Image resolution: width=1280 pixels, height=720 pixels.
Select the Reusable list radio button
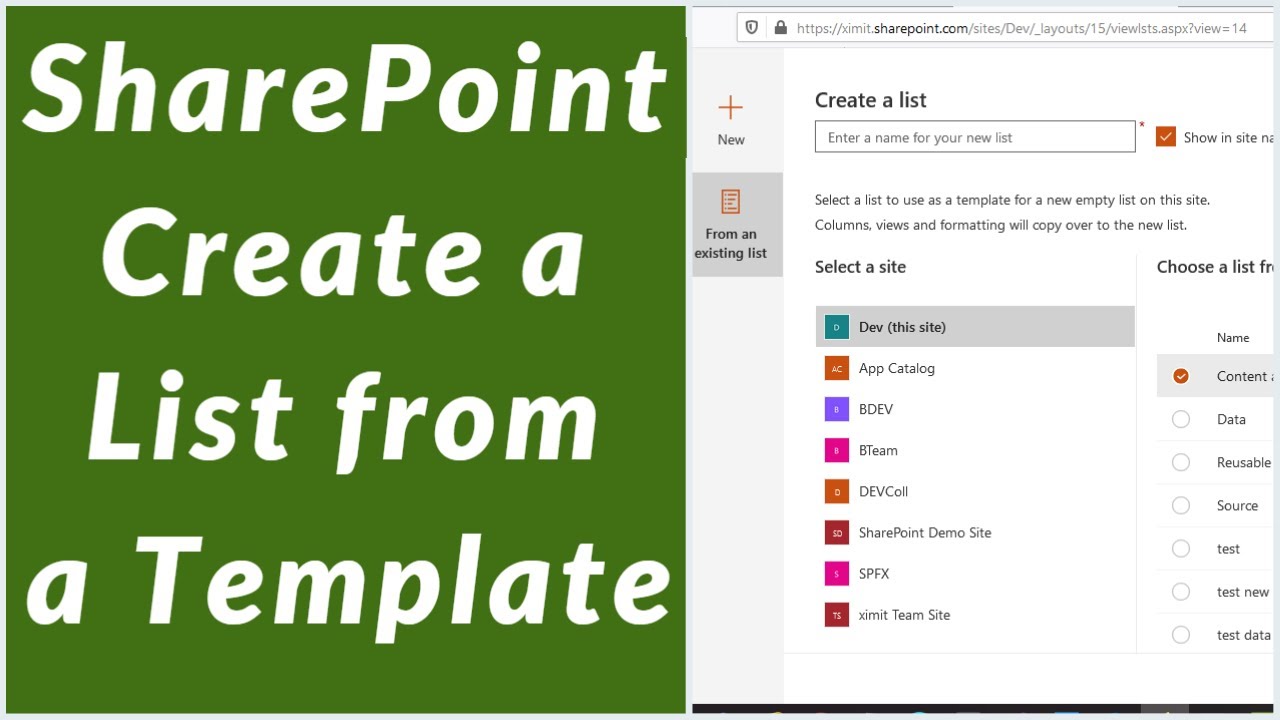pos(1181,462)
